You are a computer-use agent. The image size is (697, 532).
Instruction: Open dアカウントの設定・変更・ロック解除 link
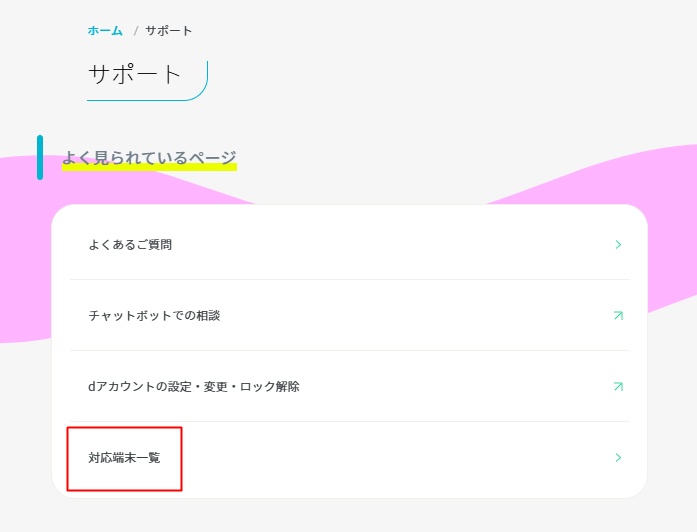194,387
